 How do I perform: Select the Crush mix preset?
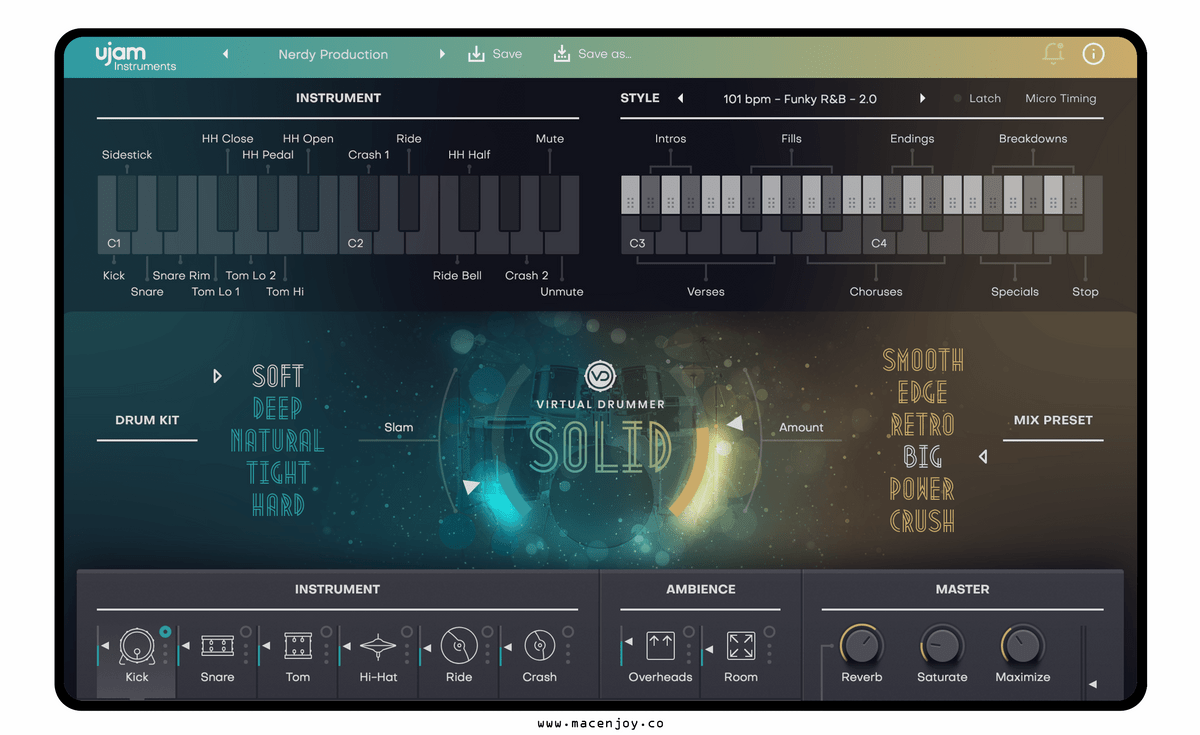pyautogui.click(x=922, y=521)
